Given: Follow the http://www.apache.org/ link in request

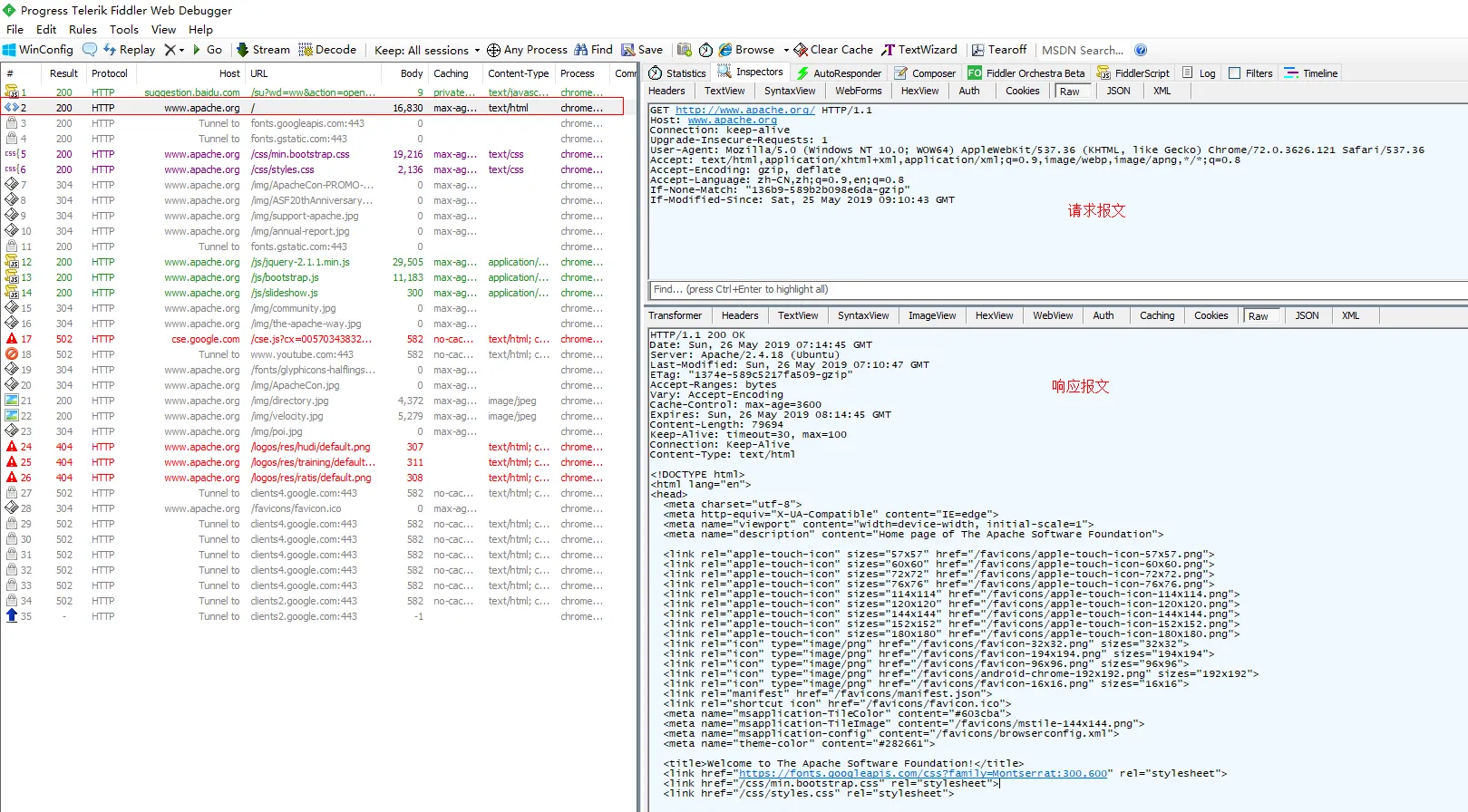Looking at the screenshot, I should (x=744, y=111).
